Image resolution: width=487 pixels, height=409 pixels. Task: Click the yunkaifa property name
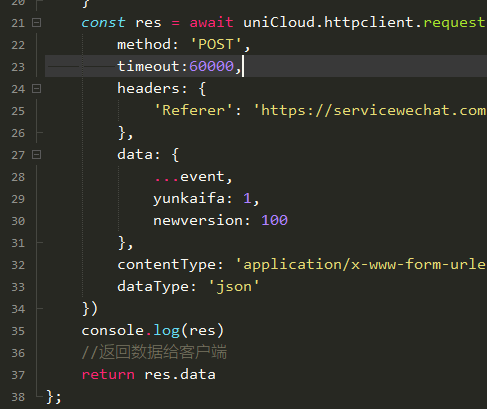(x=189, y=199)
